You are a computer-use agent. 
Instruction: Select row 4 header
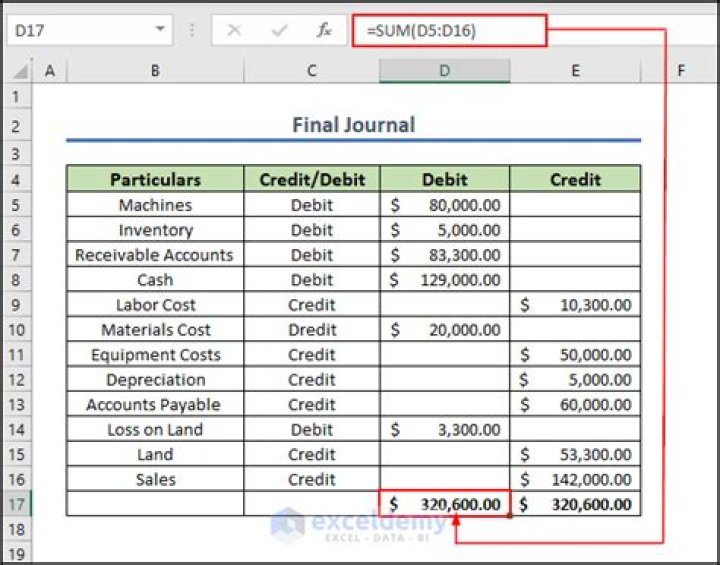(x=16, y=180)
